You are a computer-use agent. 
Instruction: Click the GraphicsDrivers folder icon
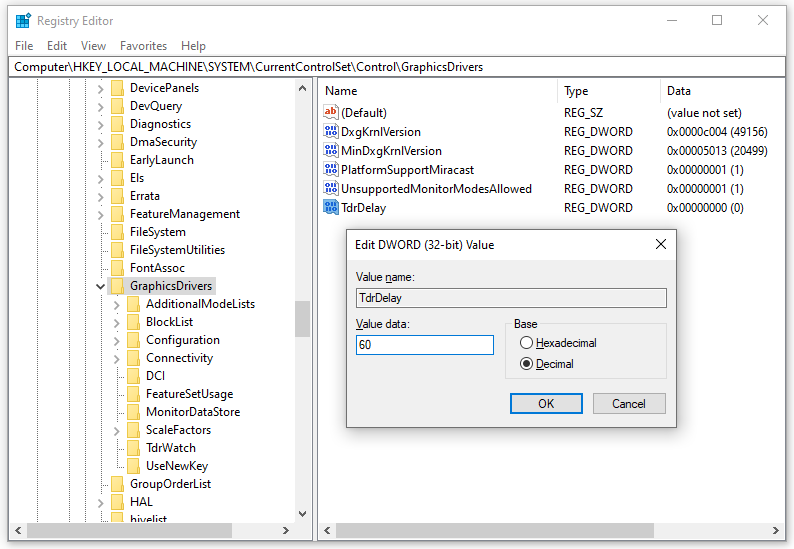[x=117, y=286]
